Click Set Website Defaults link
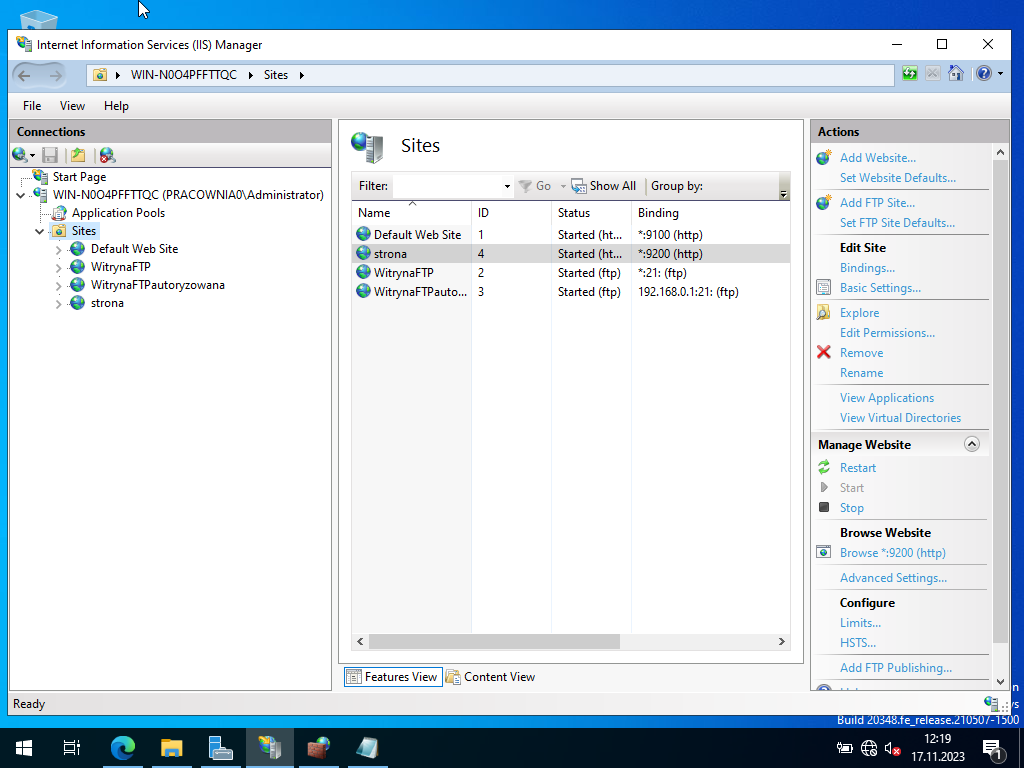Image resolution: width=1024 pixels, height=768 pixels. click(x=898, y=178)
